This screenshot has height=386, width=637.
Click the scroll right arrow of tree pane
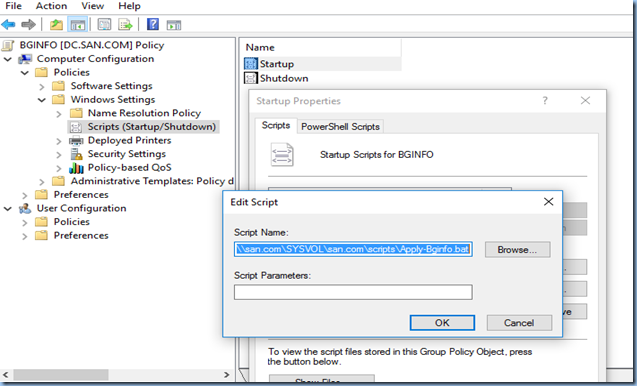pos(227,374)
